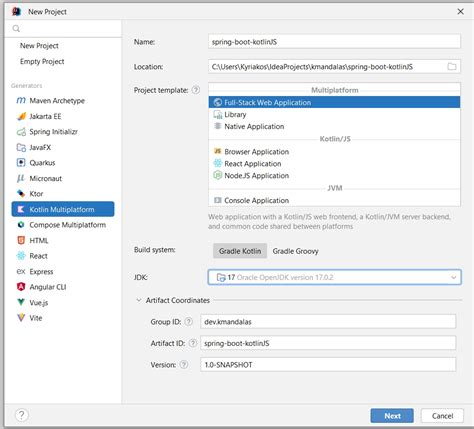This screenshot has width=474, height=429.
Task: Select Quarkus generator label
Action: tap(42, 163)
